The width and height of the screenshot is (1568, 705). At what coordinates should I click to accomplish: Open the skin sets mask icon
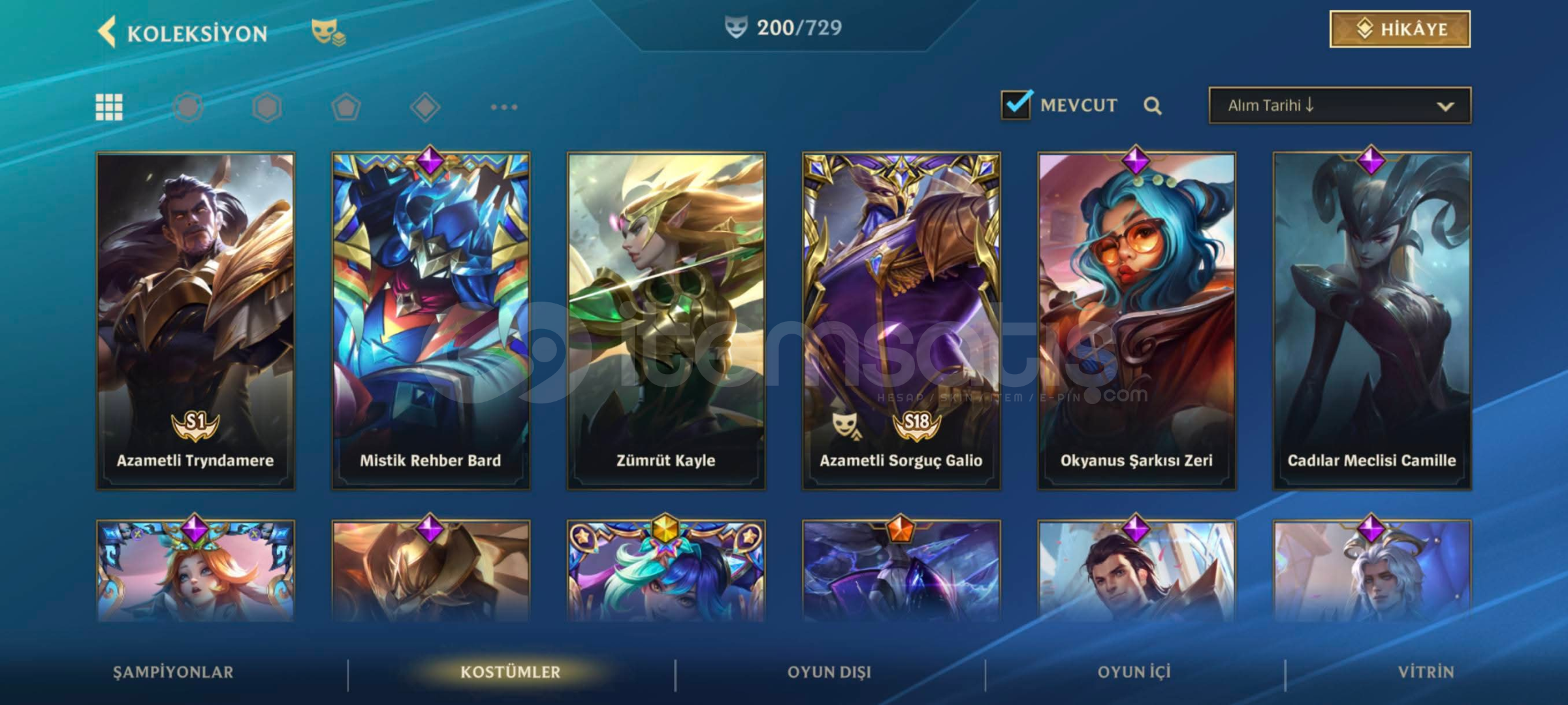[x=328, y=33]
